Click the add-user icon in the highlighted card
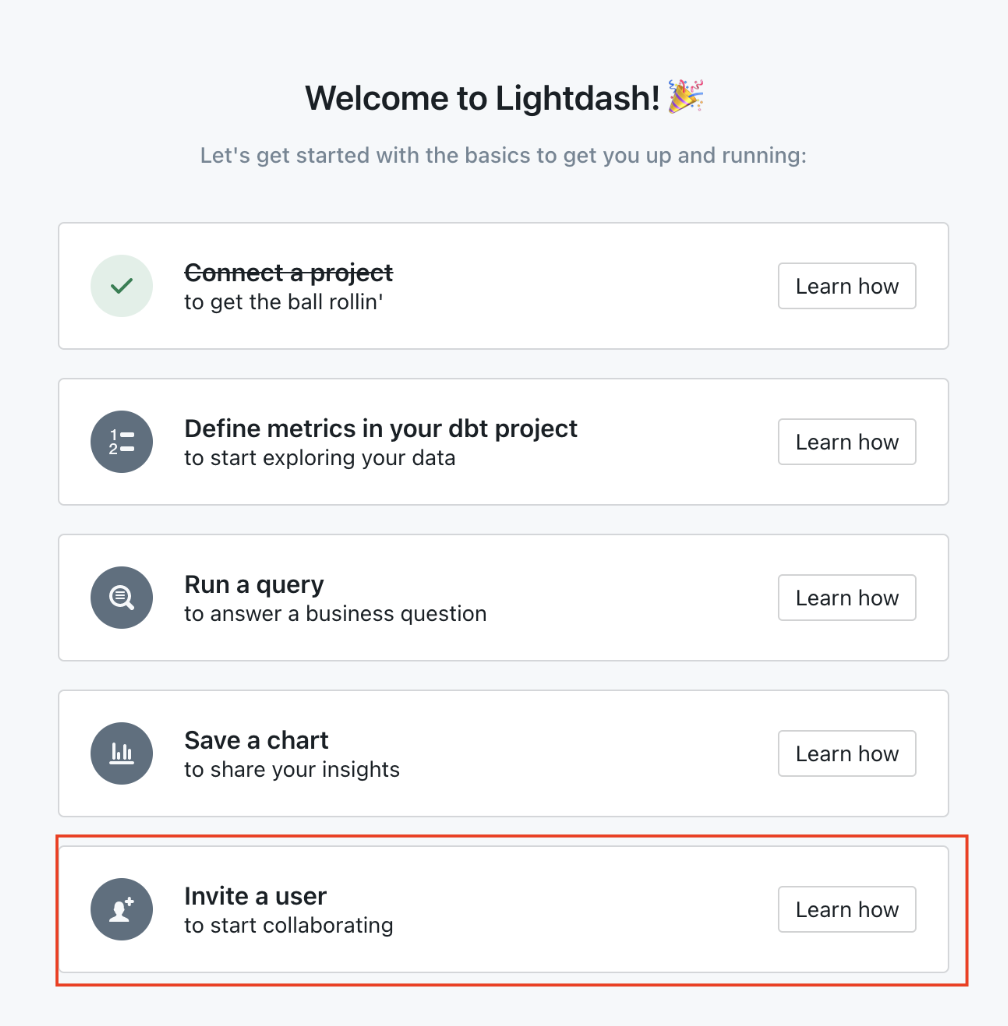 (121, 909)
